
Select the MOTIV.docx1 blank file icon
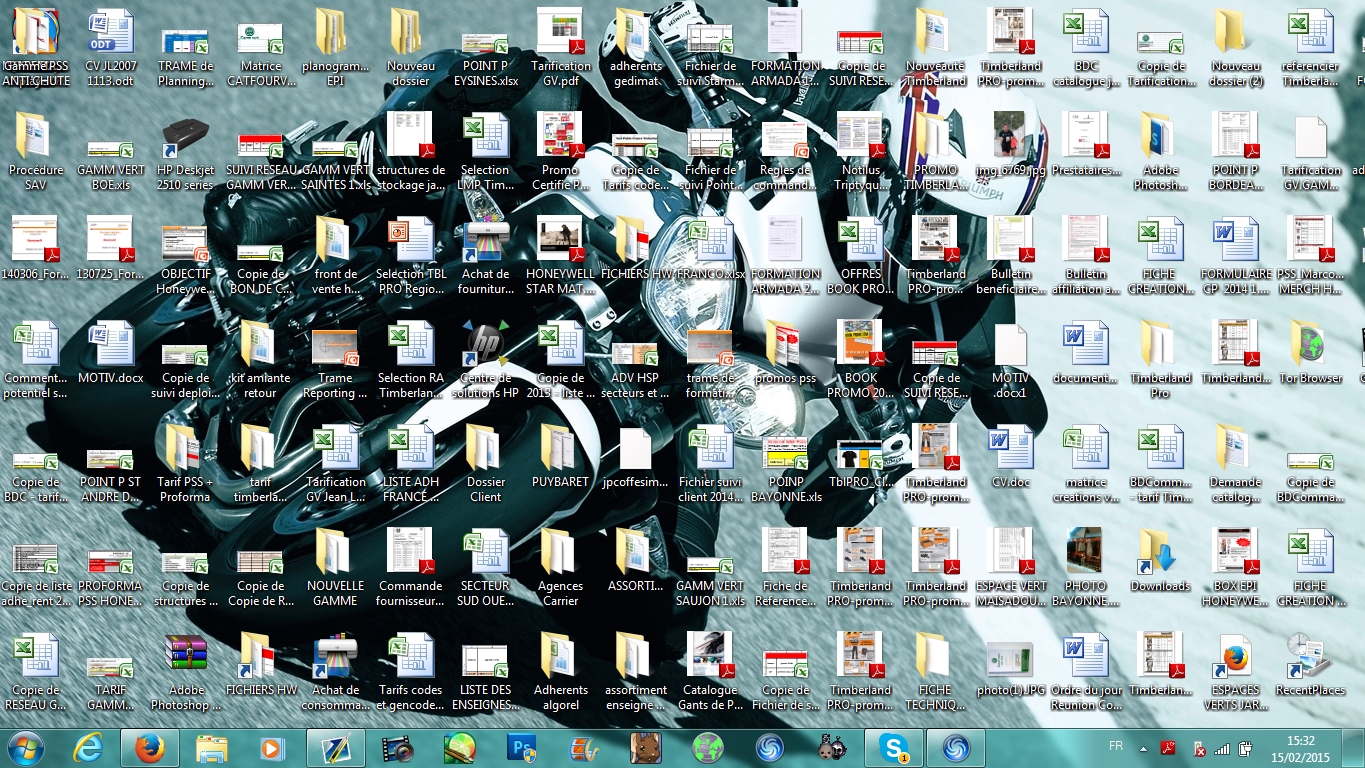(1010, 344)
